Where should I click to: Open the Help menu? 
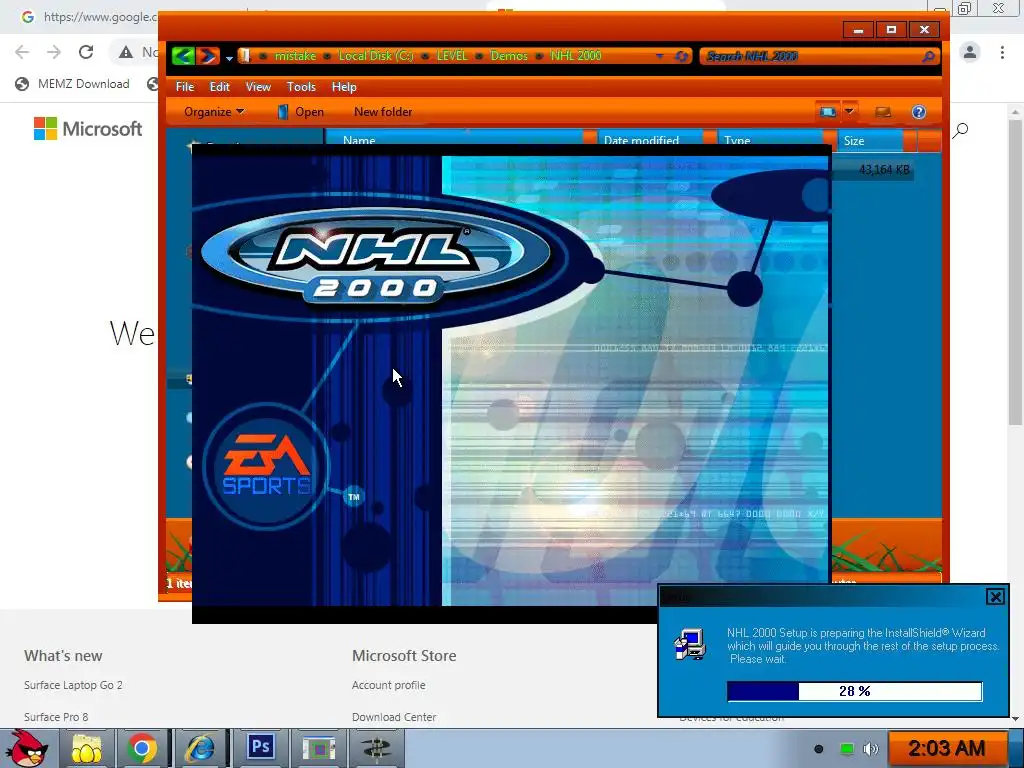(x=344, y=87)
